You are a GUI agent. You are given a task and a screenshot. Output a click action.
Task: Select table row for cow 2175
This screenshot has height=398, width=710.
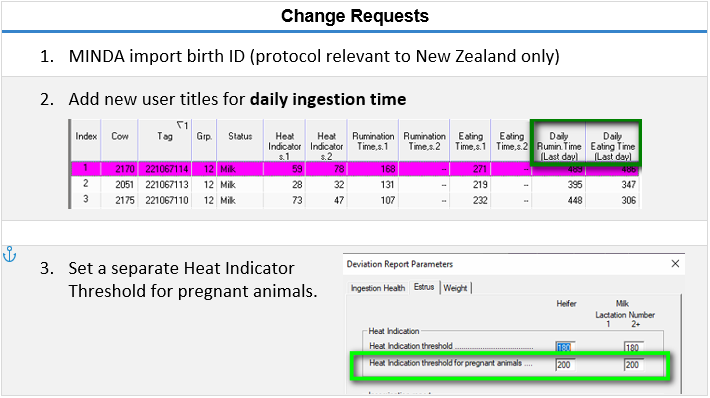[x=355, y=200]
